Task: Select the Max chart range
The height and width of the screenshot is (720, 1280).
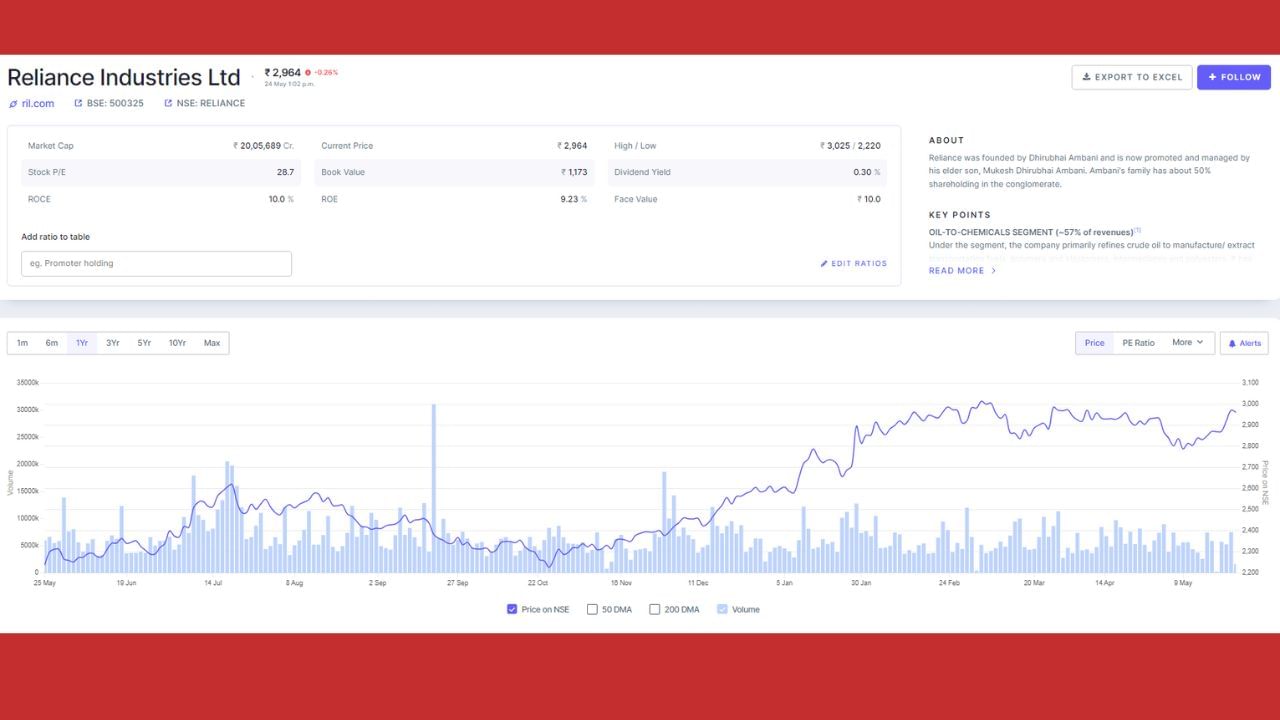Action: (x=212, y=343)
